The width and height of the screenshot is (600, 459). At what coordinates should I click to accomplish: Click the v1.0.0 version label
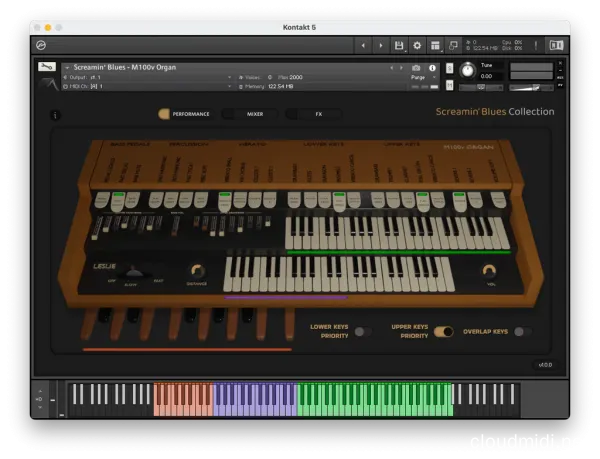click(x=545, y=365)
